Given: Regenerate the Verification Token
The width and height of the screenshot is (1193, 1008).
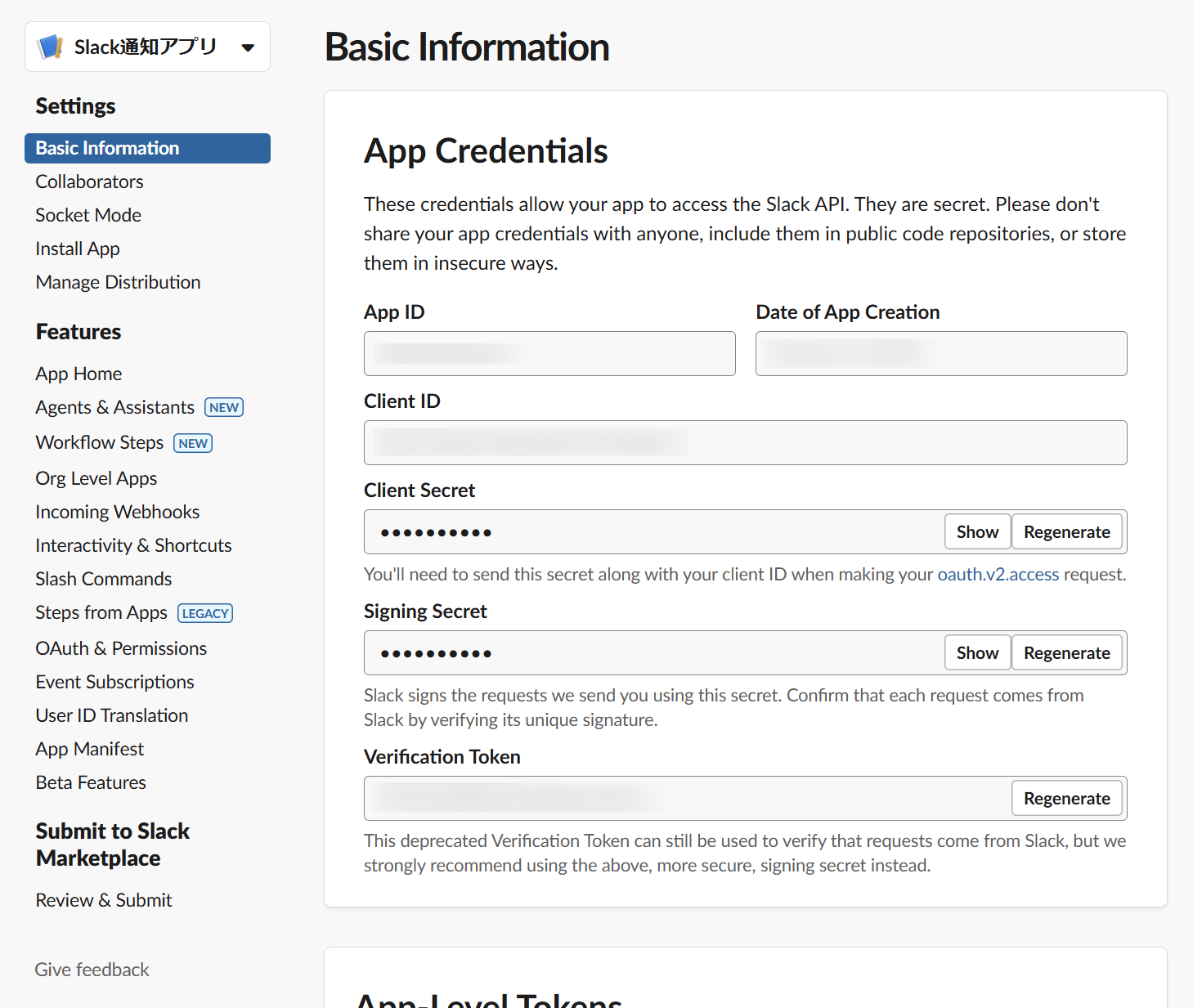Looking at the screenshot, I should pyautogui.click(x=1067, y=799).
